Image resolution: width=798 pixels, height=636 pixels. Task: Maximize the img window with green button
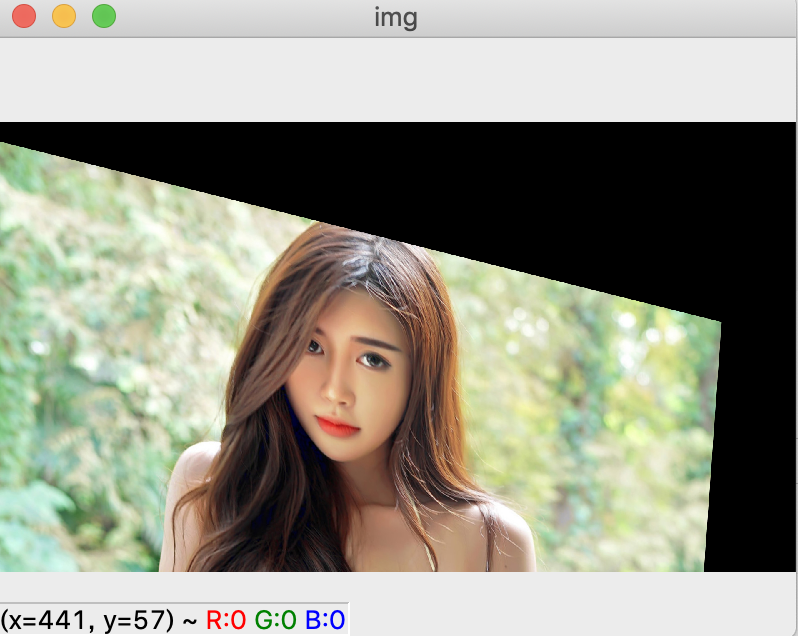pyautogui.click(x=104, y=16)
